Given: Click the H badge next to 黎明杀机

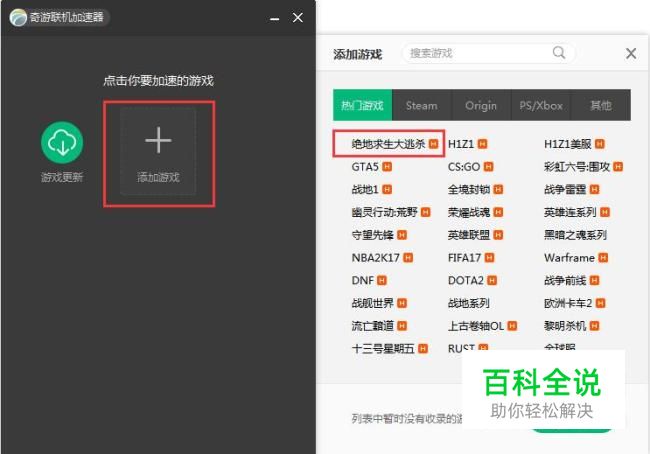Looking at the screenshot, I should tap(595, 326).
